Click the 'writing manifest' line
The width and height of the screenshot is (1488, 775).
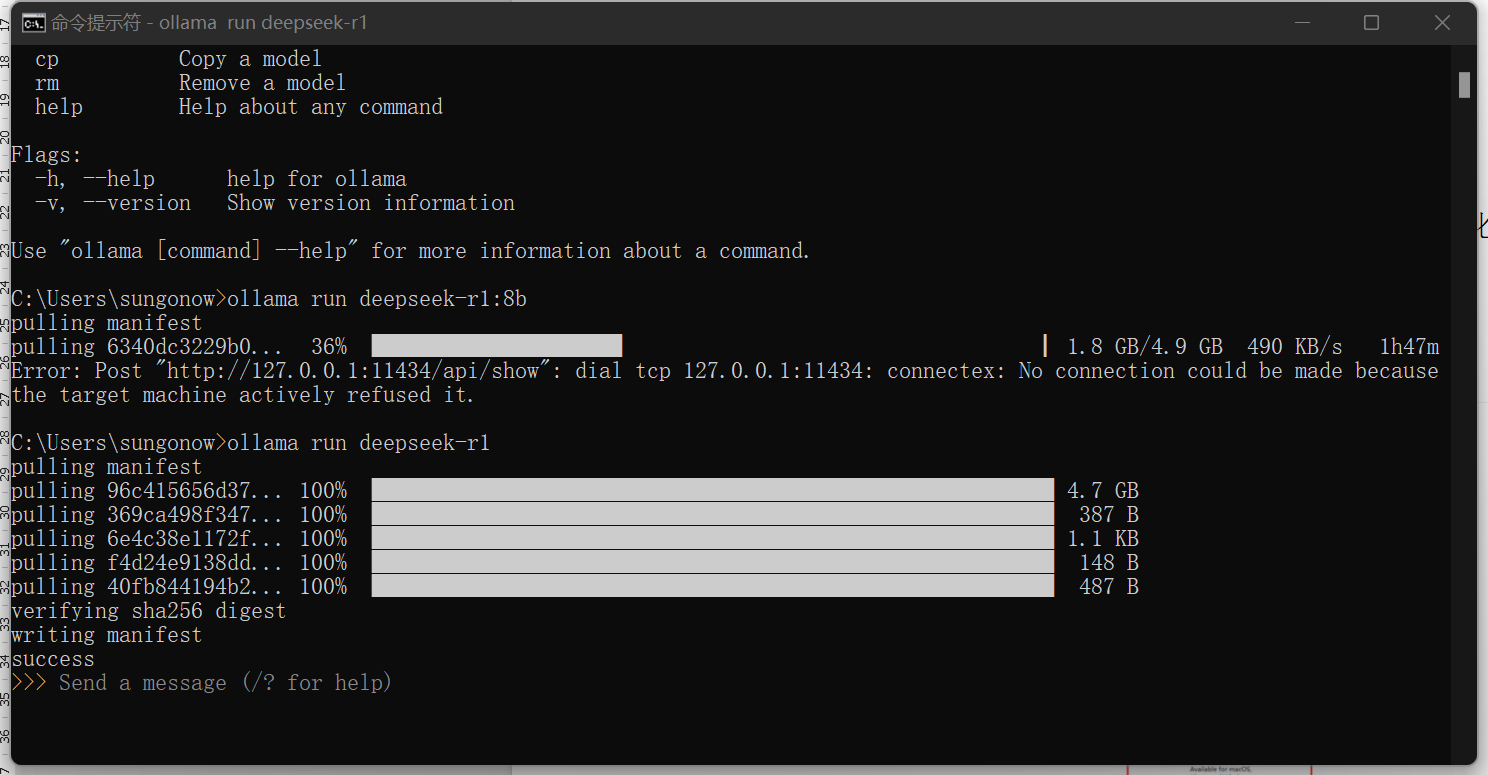(106, 635)
